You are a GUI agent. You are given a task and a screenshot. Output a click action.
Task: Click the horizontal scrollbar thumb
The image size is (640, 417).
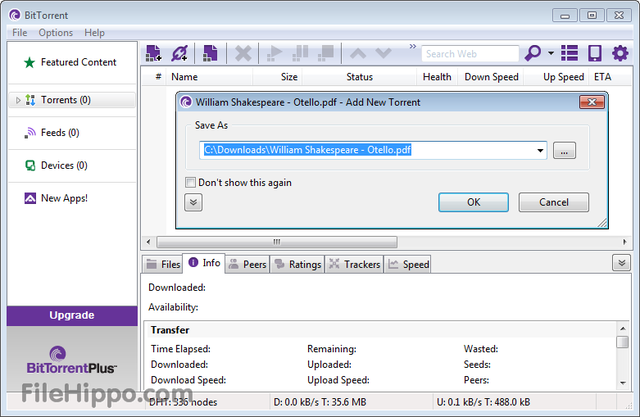click(x=277, y=242)
